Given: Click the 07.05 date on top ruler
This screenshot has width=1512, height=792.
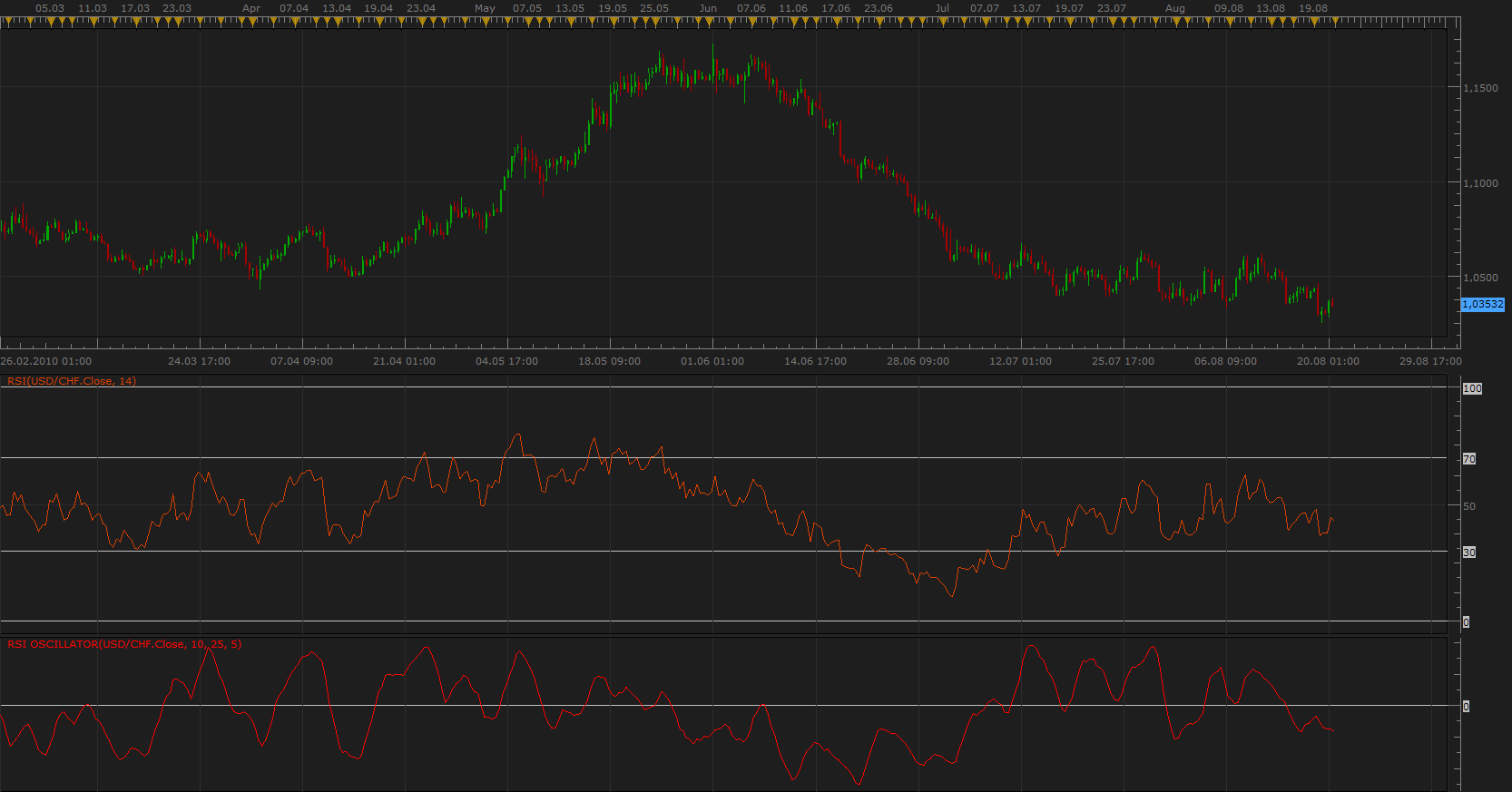Looking at the screenshot, I should tap(527, 8).
